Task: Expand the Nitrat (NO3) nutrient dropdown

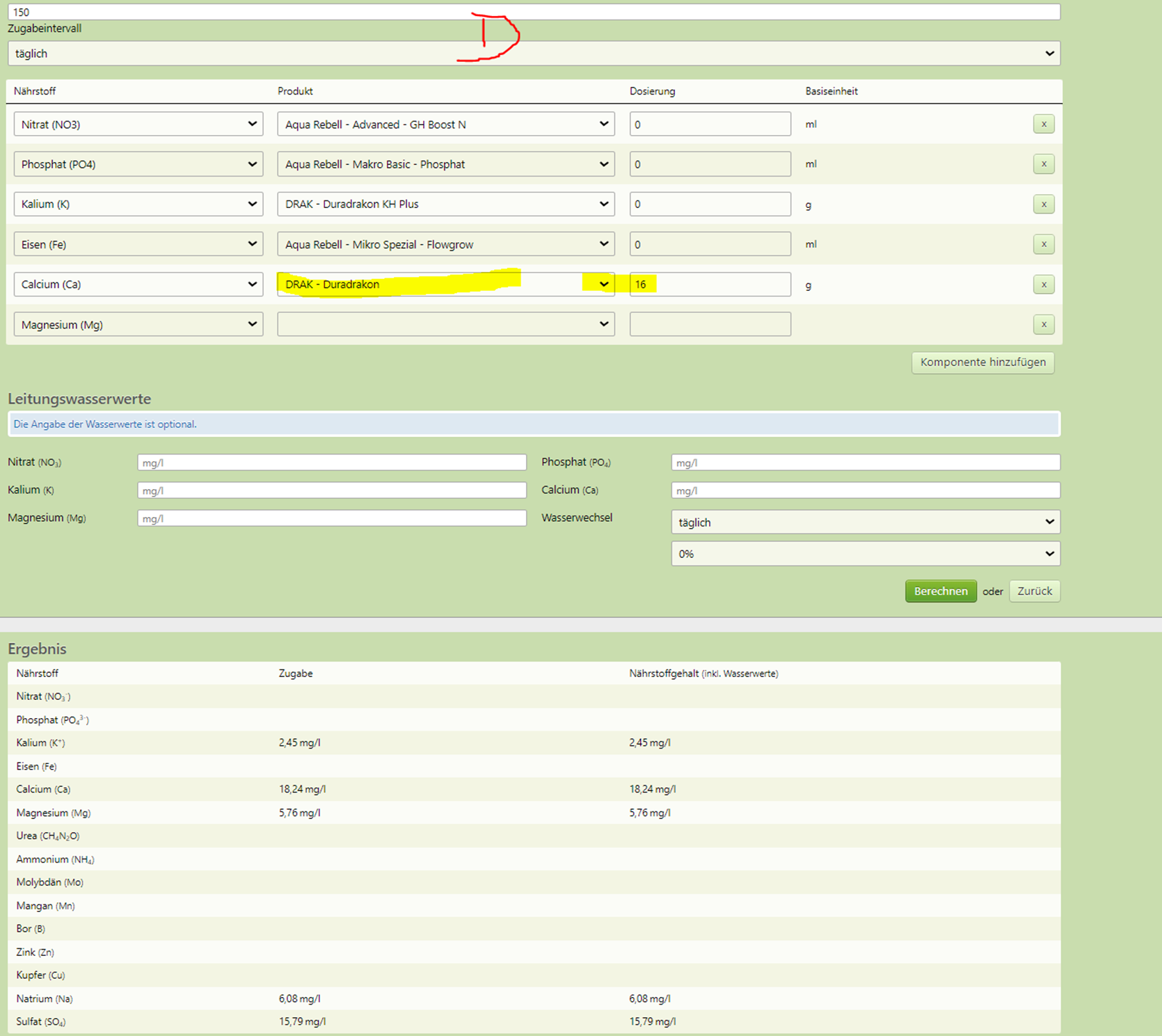Action: 138,124
